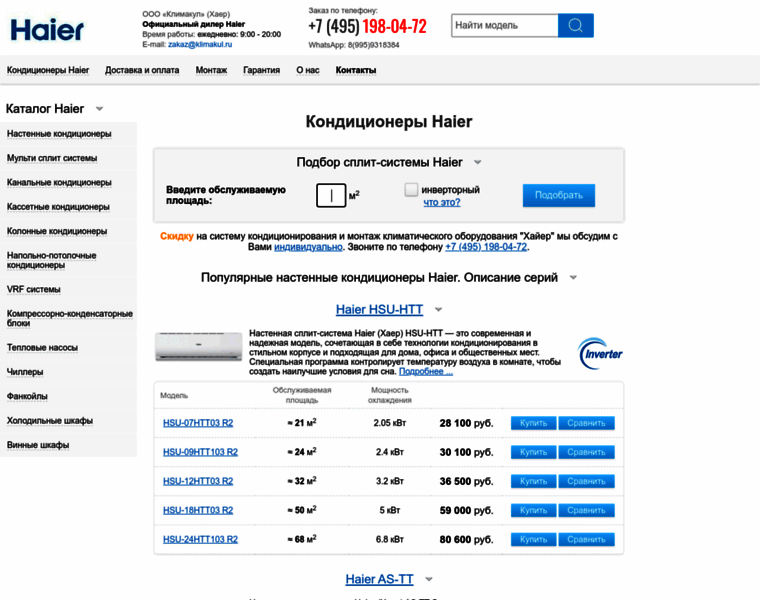Screen dimensions: 760x600
Task: Collapse the Каталог Haier arrow
Action: coord(99,109)
